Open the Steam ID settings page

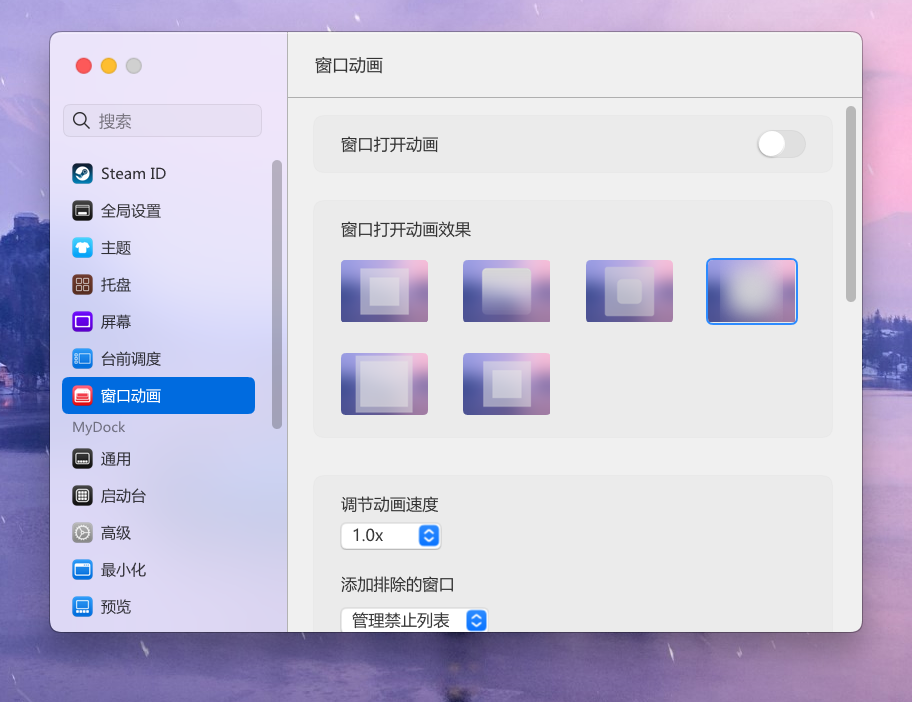158,173
